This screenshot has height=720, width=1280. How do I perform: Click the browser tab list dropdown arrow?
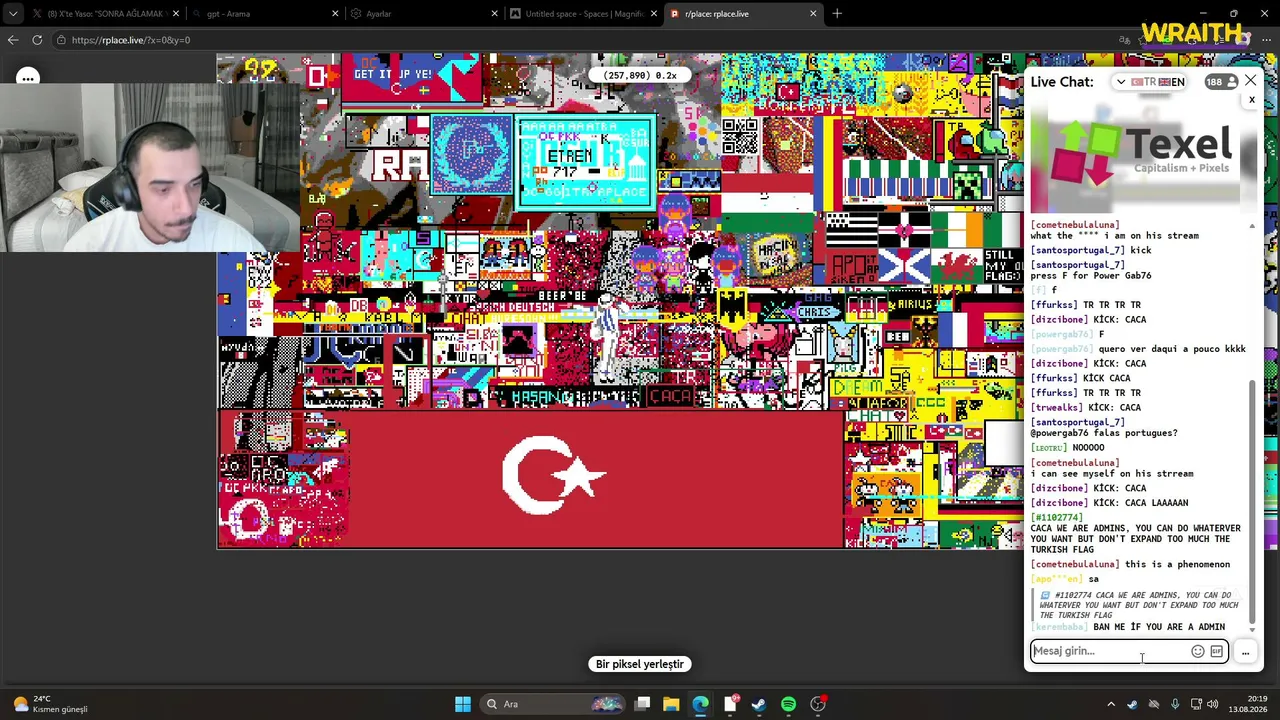[x=12, y=14]
